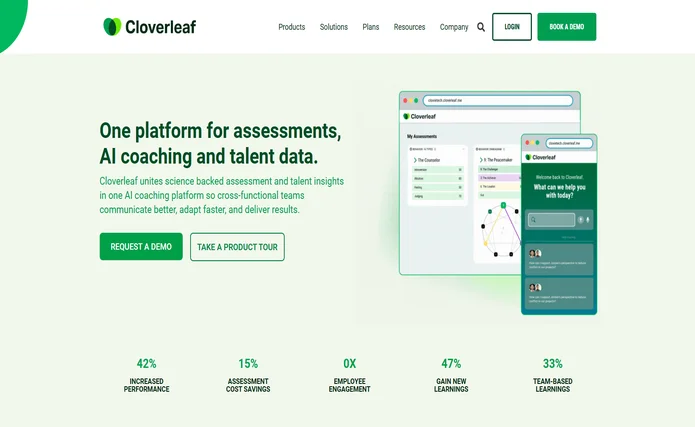Viewport: 695px width, 427px height.
Task: Click the Cloverleaf logo in header
Action: 149,27
